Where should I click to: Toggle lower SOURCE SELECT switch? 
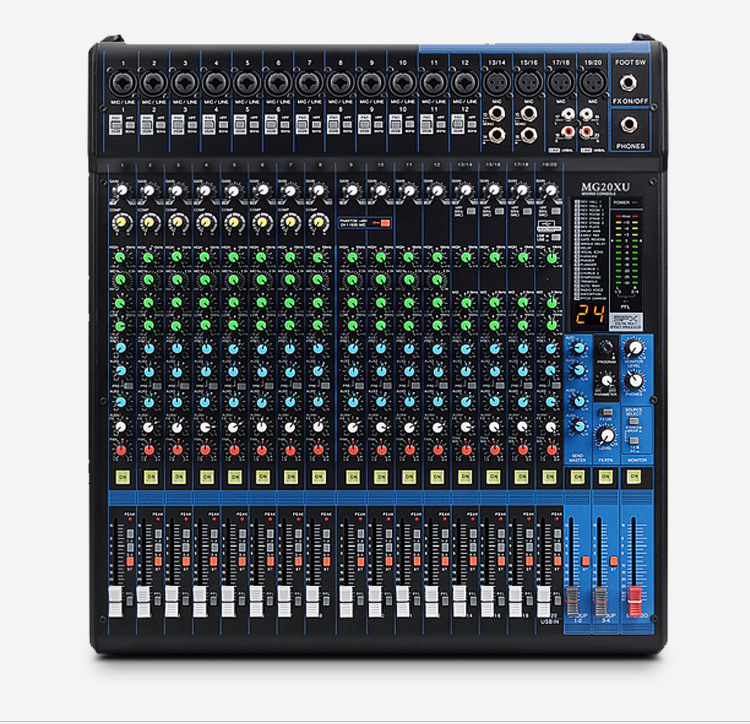pyautogui.click(x=633, y=440)
